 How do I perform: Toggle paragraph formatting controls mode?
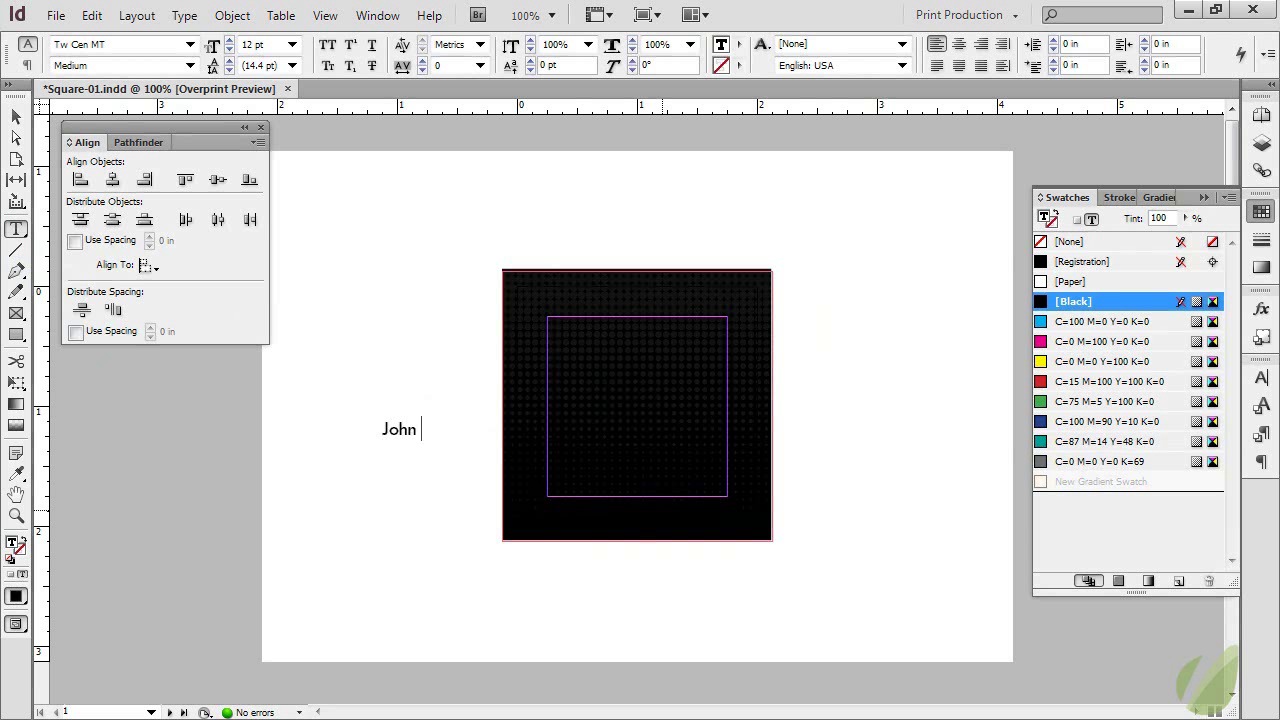tap(28, 66)
